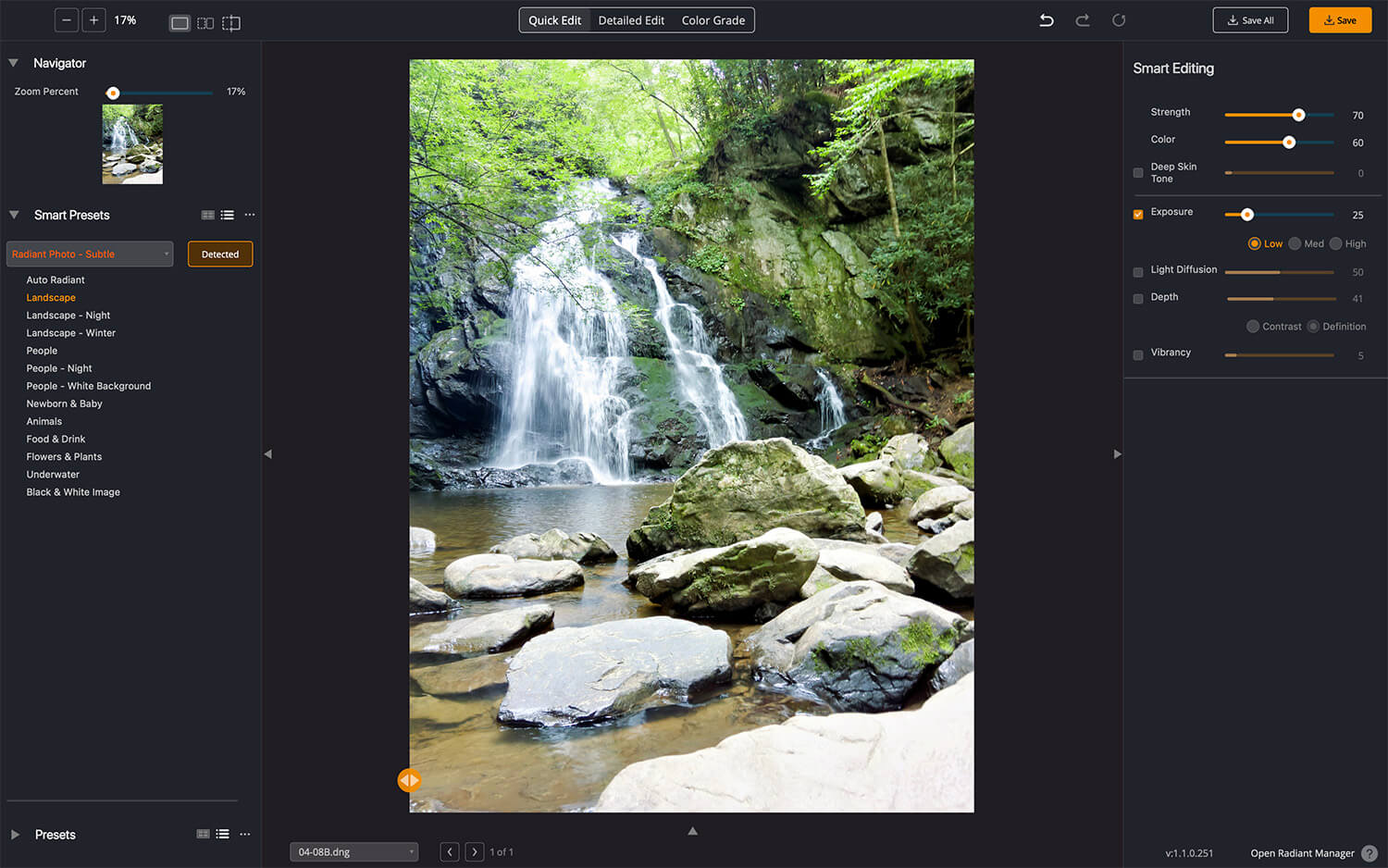Uncheck the Exposure checkbox
Image resolution: width=1388 pixels, height=868 pixels.
click(x=1138, y=215)
